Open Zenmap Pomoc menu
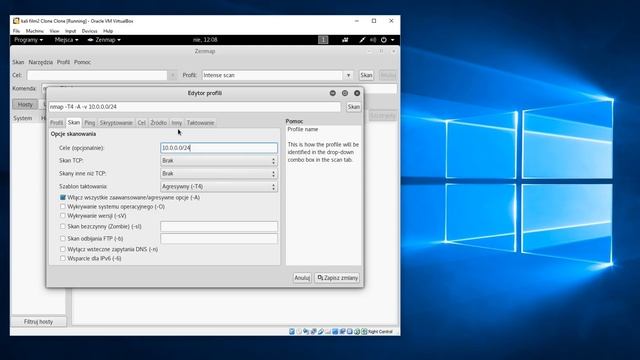Screen dimensions: 640x360 tap(82, 62)
